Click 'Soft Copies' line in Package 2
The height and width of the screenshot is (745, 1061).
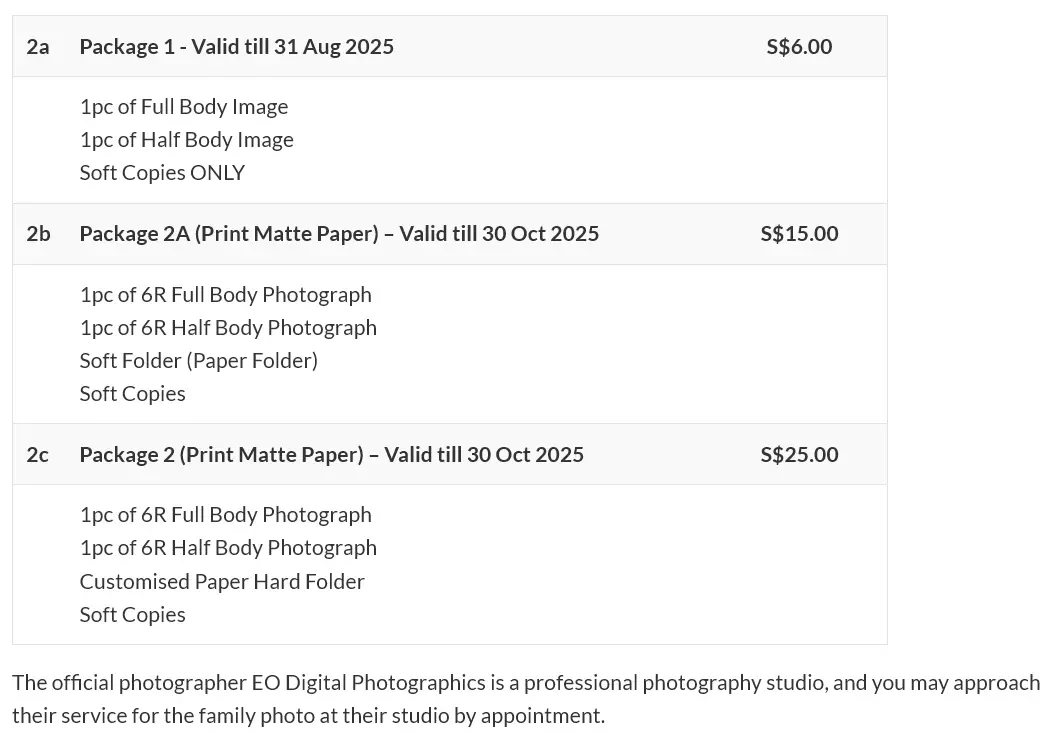click(133, 614)
